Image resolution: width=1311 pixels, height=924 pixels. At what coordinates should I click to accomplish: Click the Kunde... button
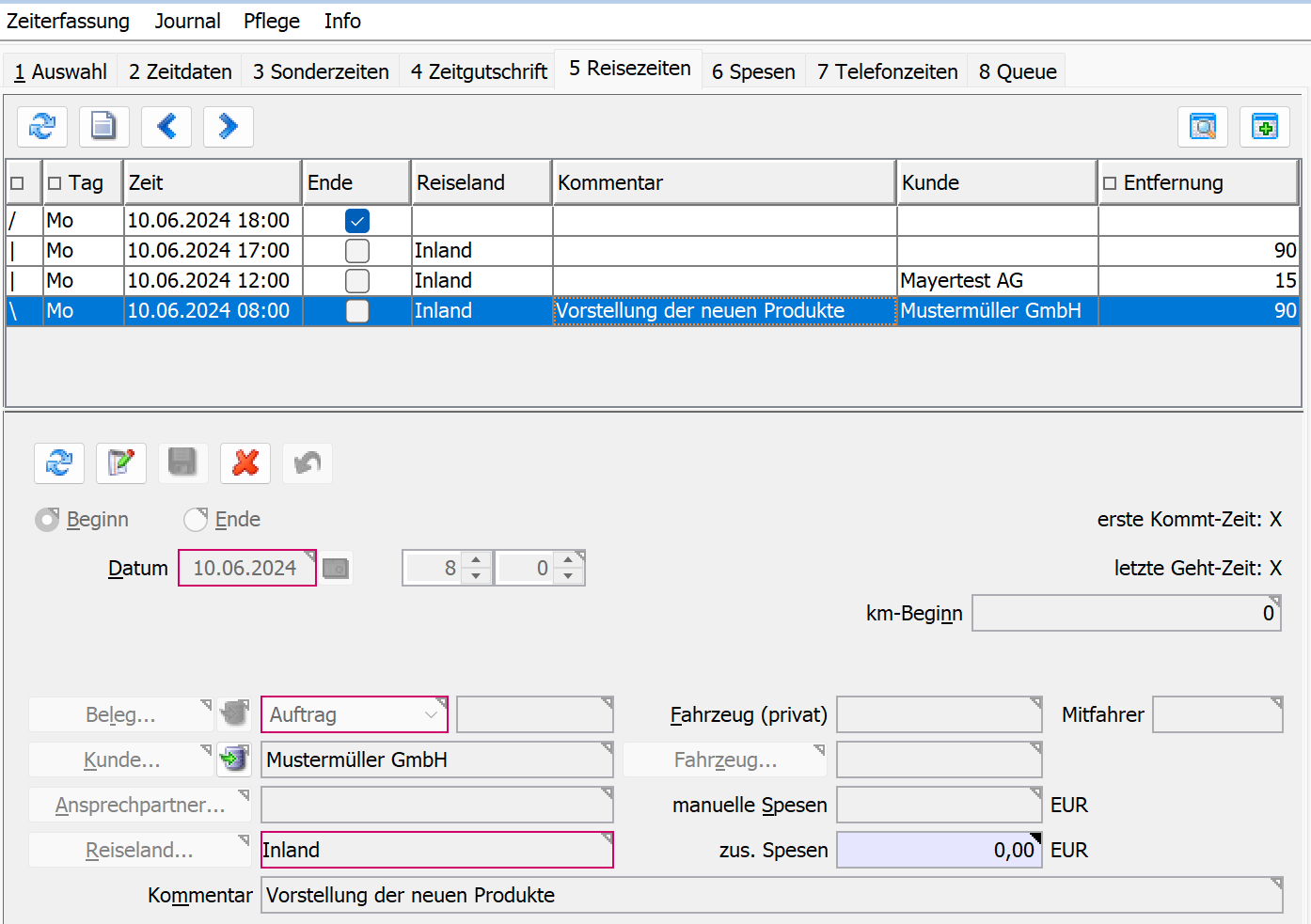(121, 760)
